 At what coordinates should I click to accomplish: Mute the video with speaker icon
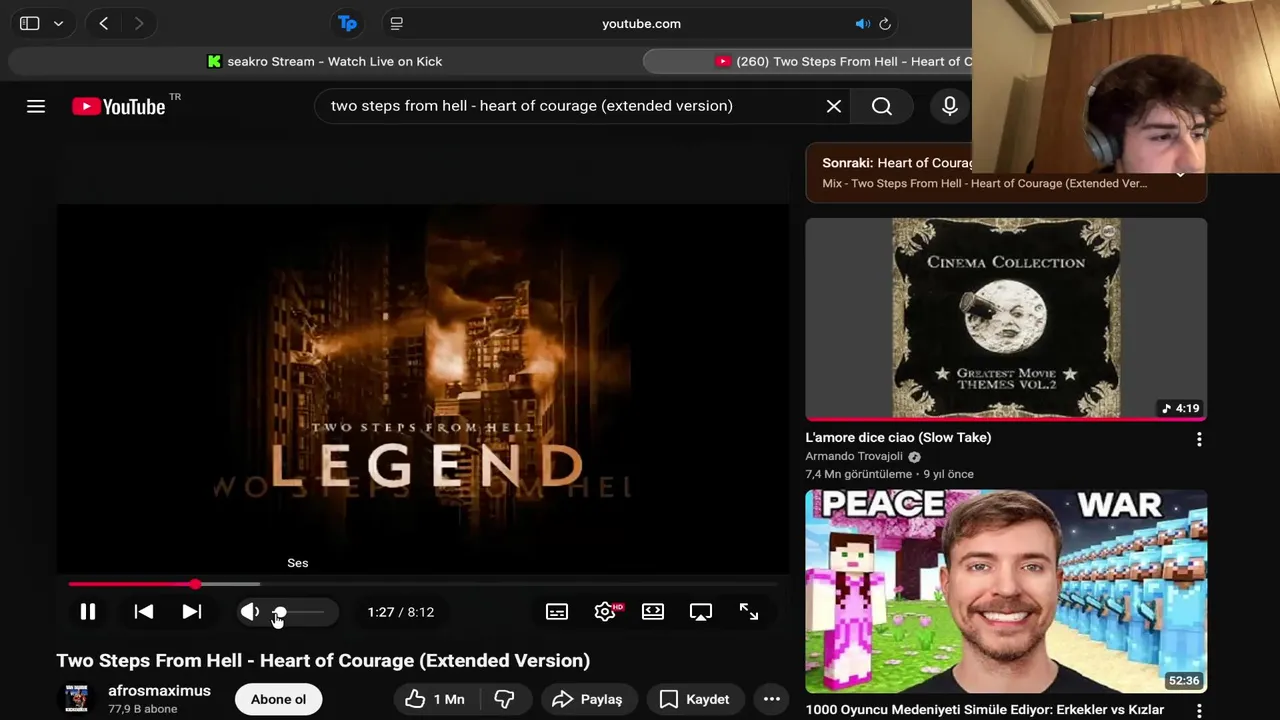tap(249, 612)
